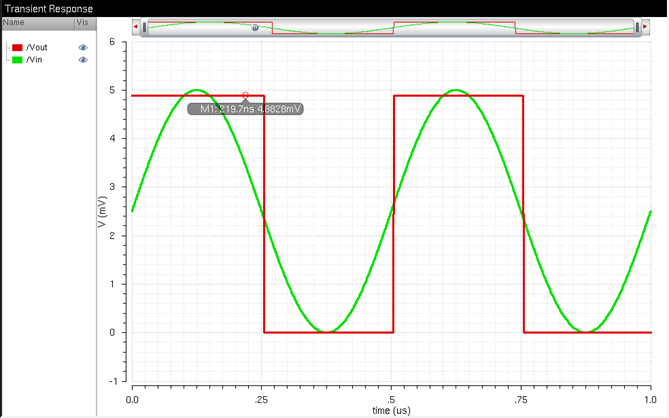Image resolution: width=669 pixels, height=418 pixels.
Task: Select the M1 marker circle on the waveform
Action: click(x=245, y=95)
